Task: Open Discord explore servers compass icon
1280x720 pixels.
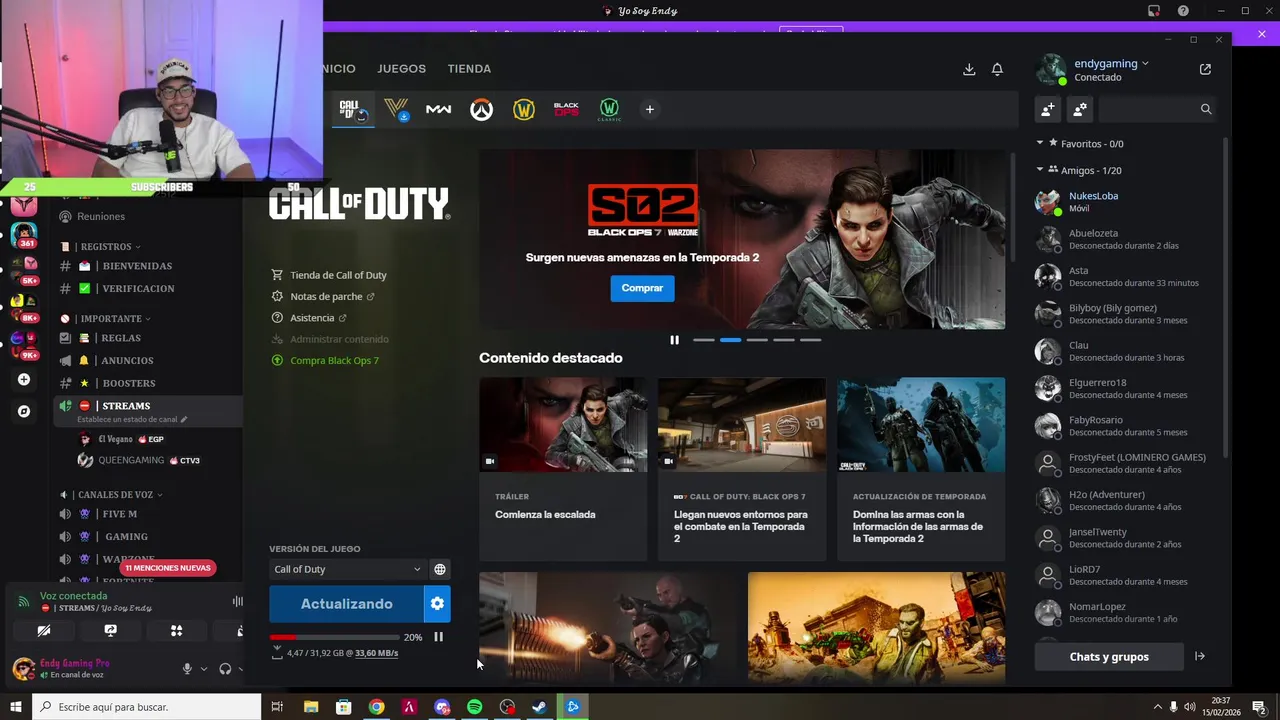Action: (x=24, y=411)
